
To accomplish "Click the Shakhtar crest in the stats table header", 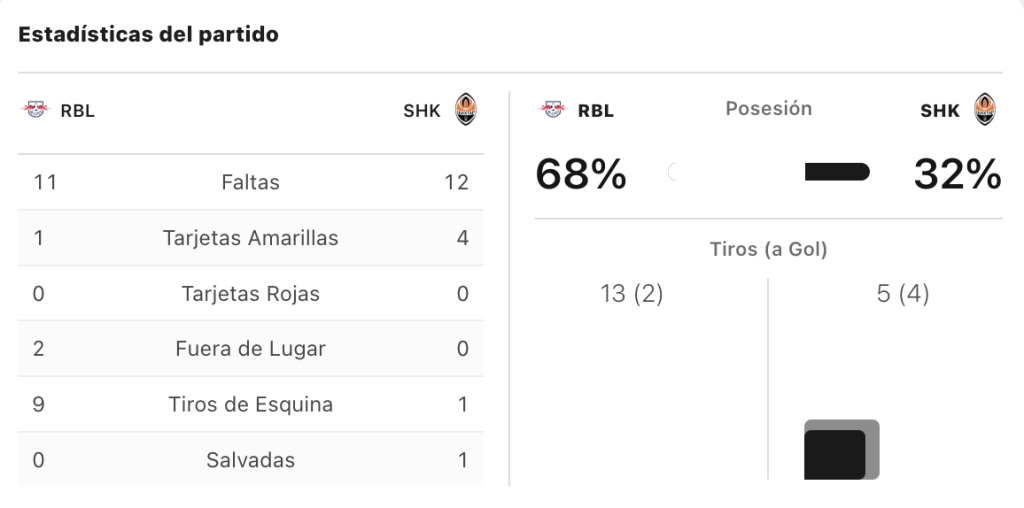I will [466, 109].
